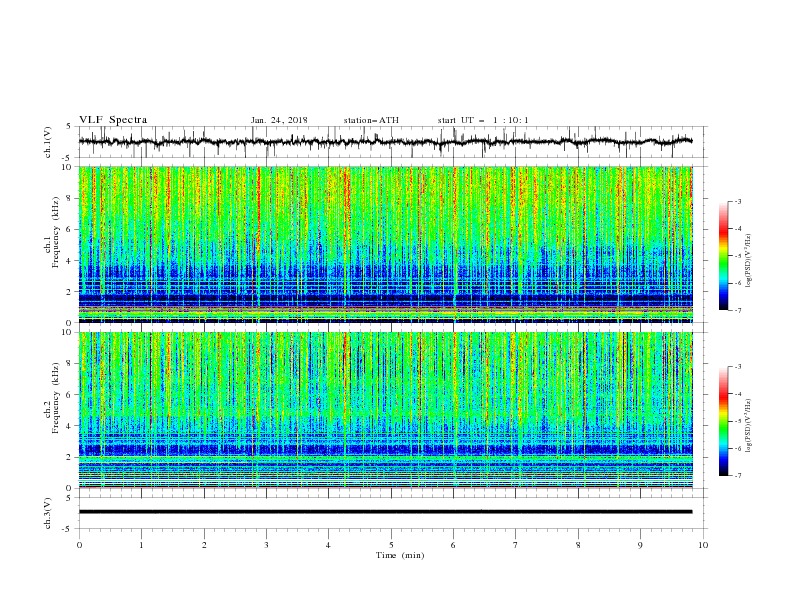Click the ch.2 spectrogram color scale bar

point(723,421)
